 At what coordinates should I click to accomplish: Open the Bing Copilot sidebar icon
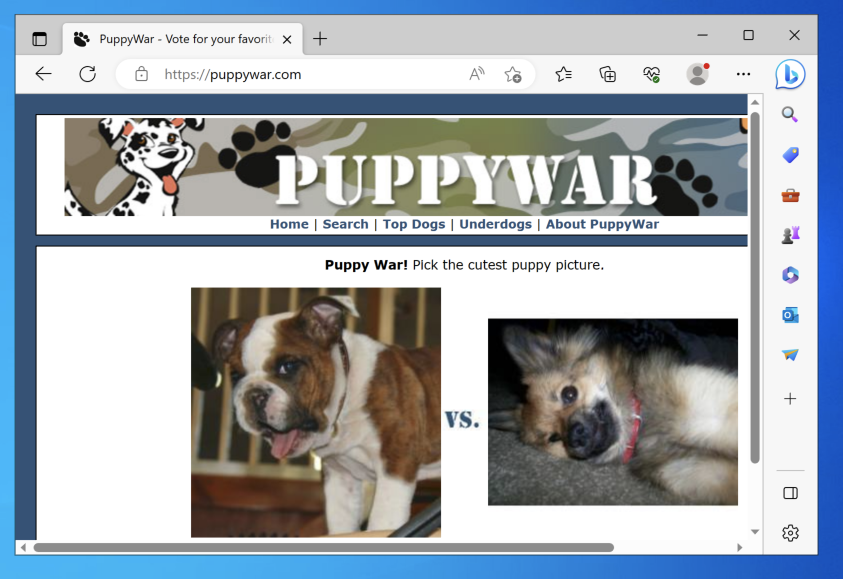(790, 74)
